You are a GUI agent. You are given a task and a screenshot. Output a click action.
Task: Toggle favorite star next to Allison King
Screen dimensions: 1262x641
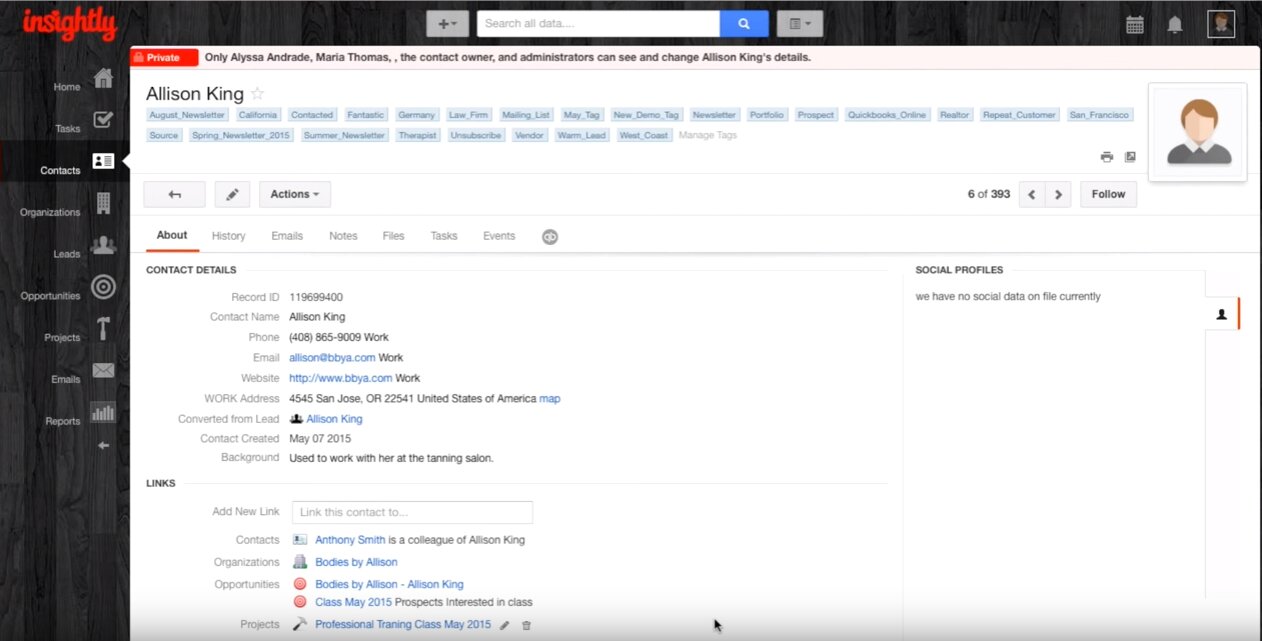point(257,94)
